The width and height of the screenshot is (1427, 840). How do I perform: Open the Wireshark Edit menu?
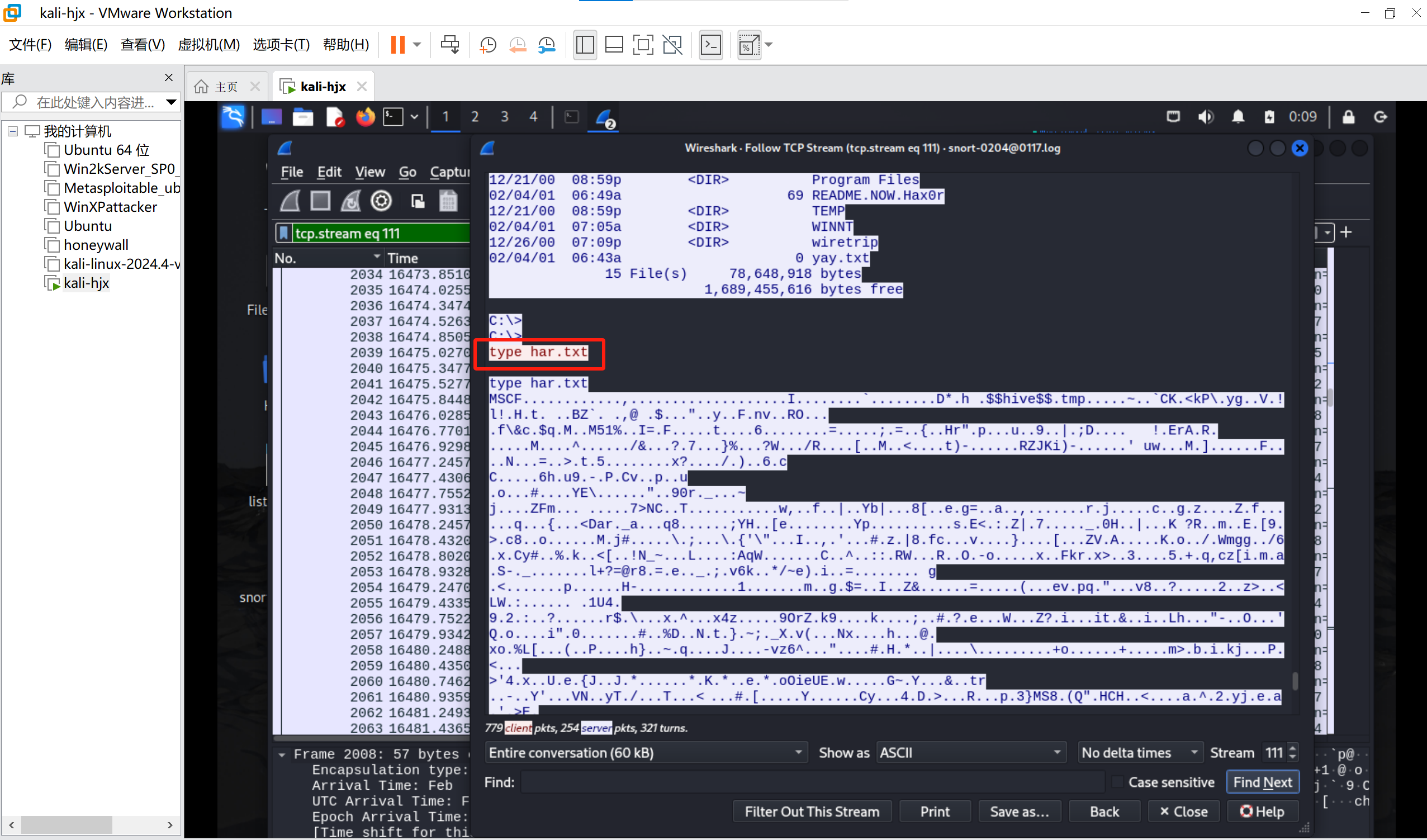pos(329,172)
